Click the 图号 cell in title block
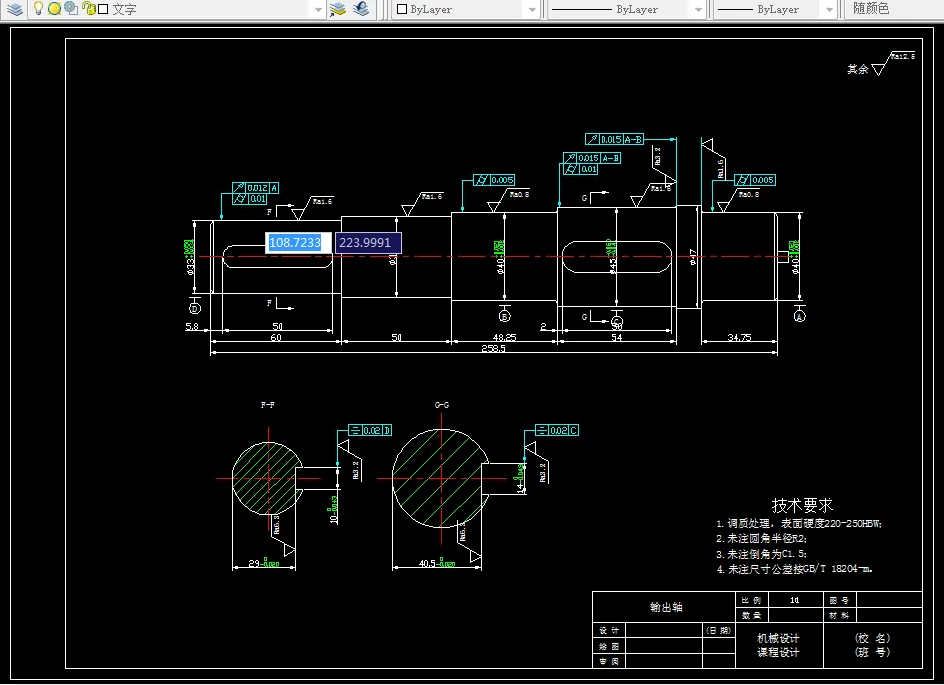This screenshot has height=685, width=944. pos(839,600)
